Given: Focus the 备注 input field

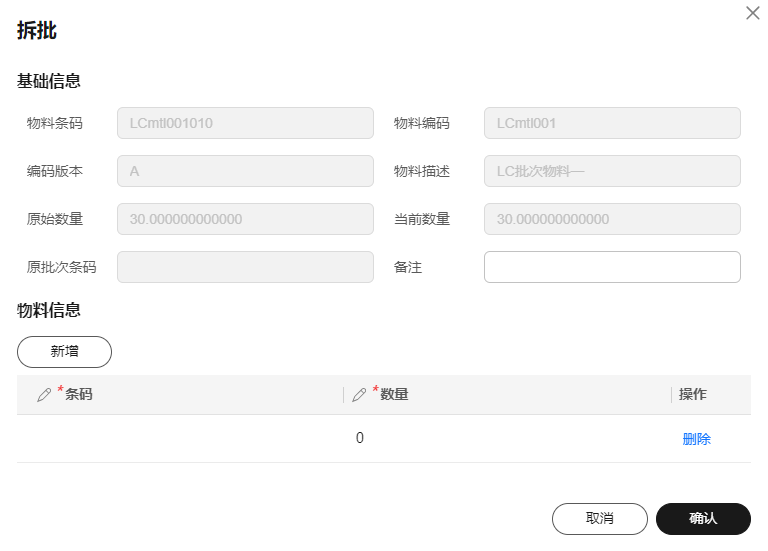Looking at the screenshot, I should (612, 267).
